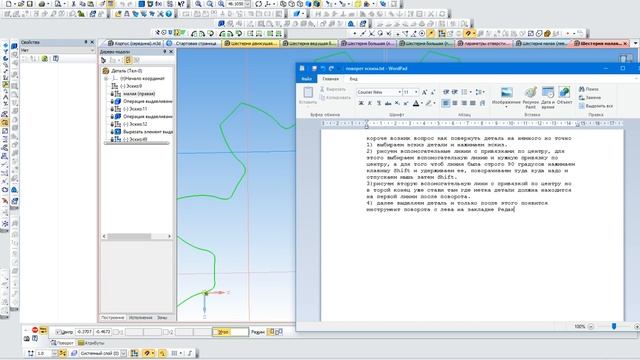Switch to the WordPad View tab
The height and width of the screenshot is (360, 640).
353,79
